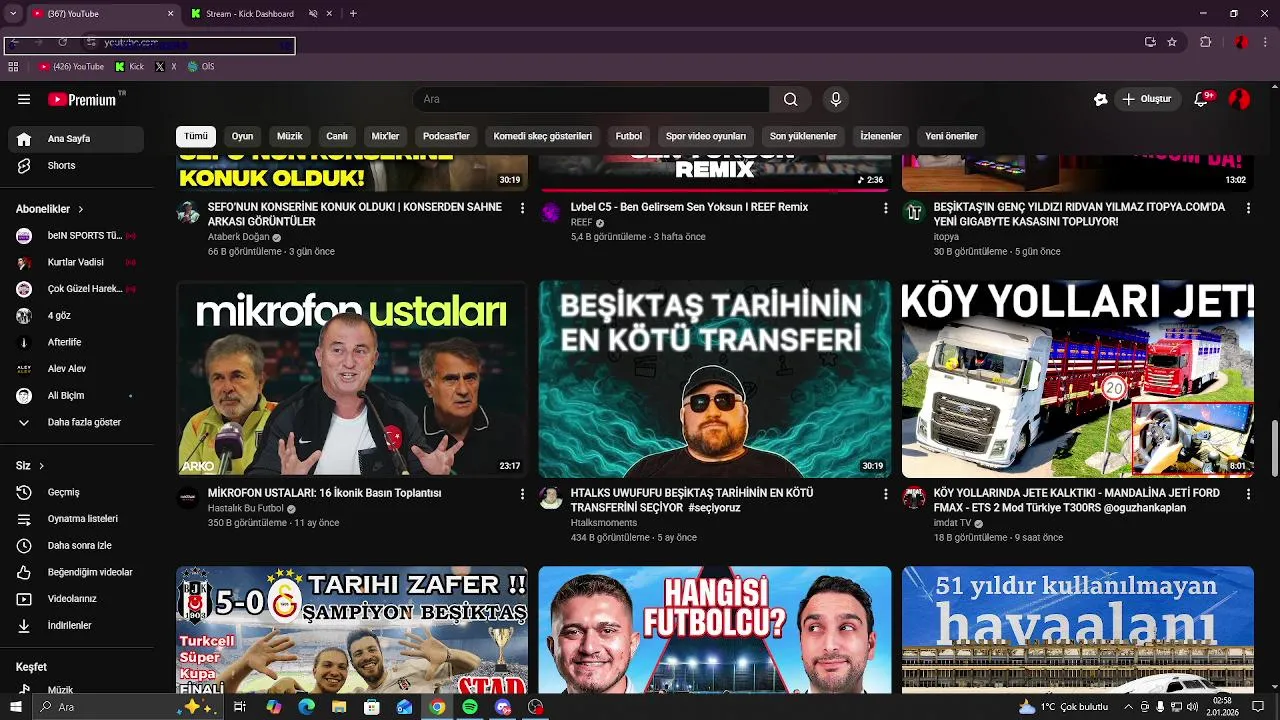Expand the Siz section
This screenshot has width=1280, height=720.
pos(30,466)
